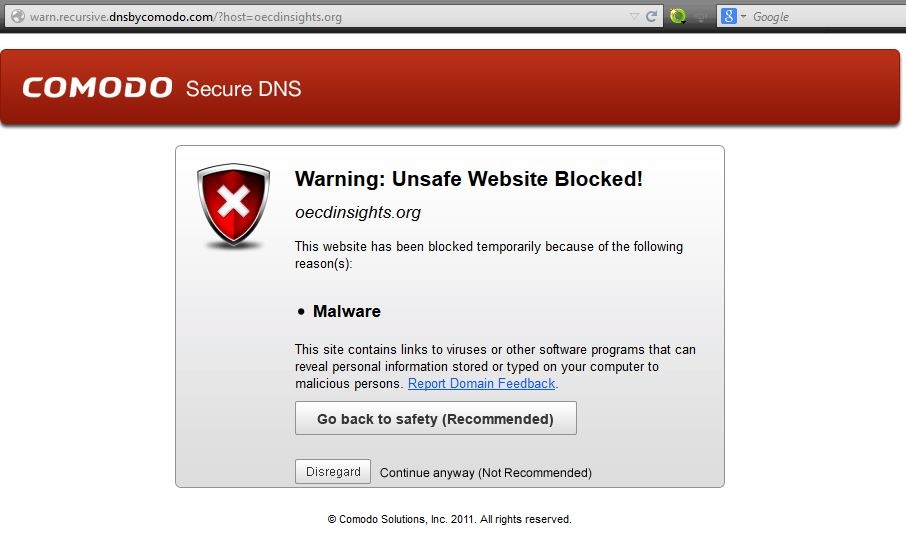Click Continue anyway (Not Recommended) text
Screen dimensions: 906x553
click(x=485, y=473)
